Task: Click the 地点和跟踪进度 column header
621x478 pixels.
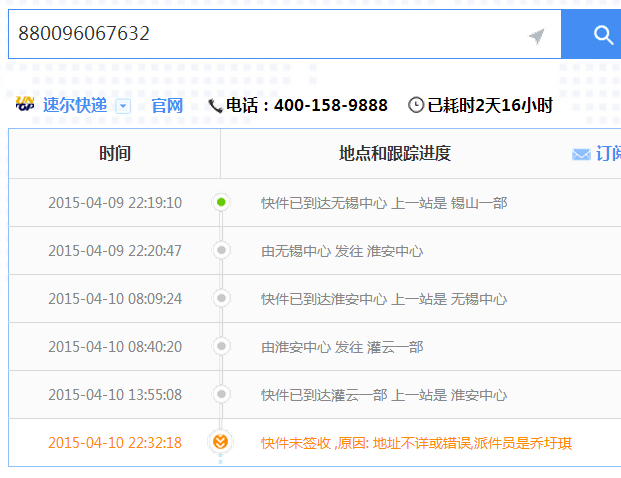Action: click(x=395, y=154)
